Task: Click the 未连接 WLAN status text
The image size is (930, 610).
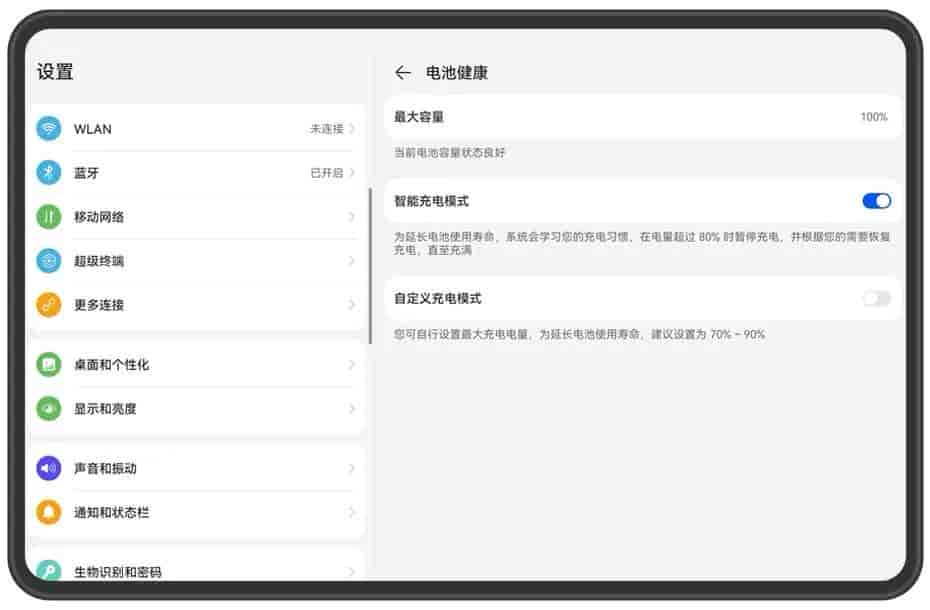Action: click(x=326, y=129)
